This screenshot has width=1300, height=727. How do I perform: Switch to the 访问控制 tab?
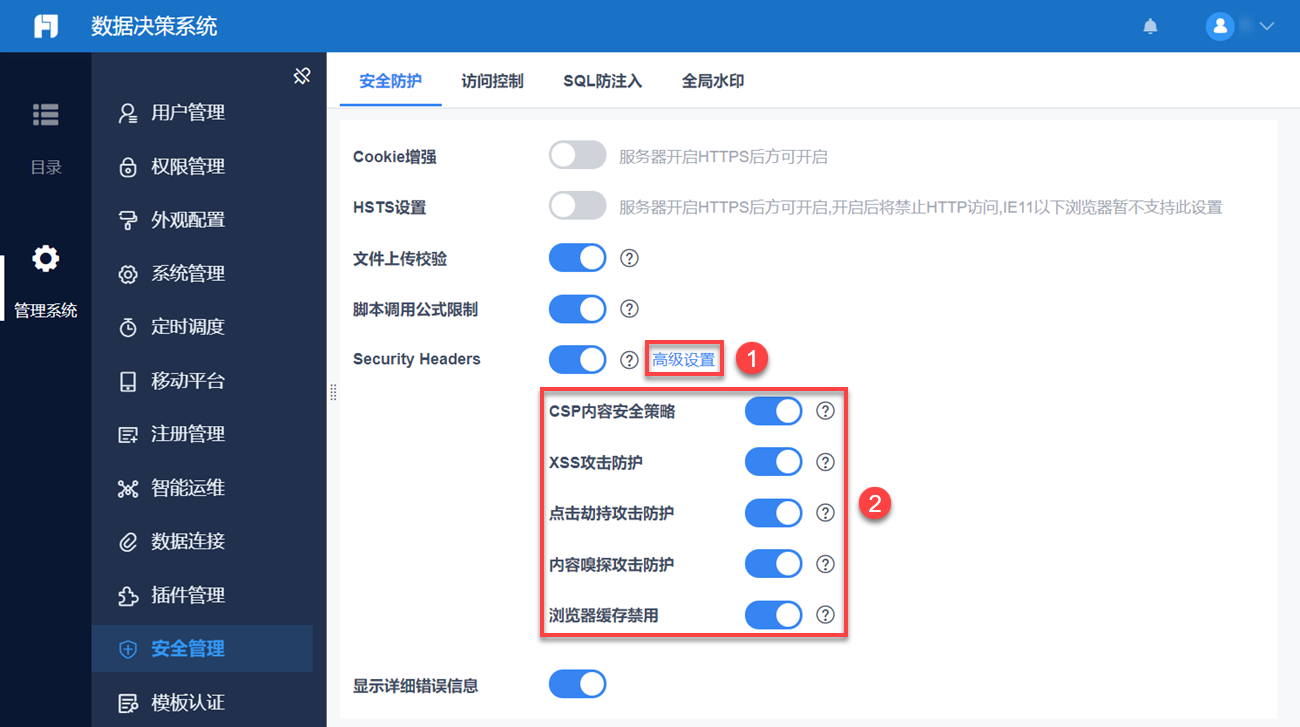(492, 81)
